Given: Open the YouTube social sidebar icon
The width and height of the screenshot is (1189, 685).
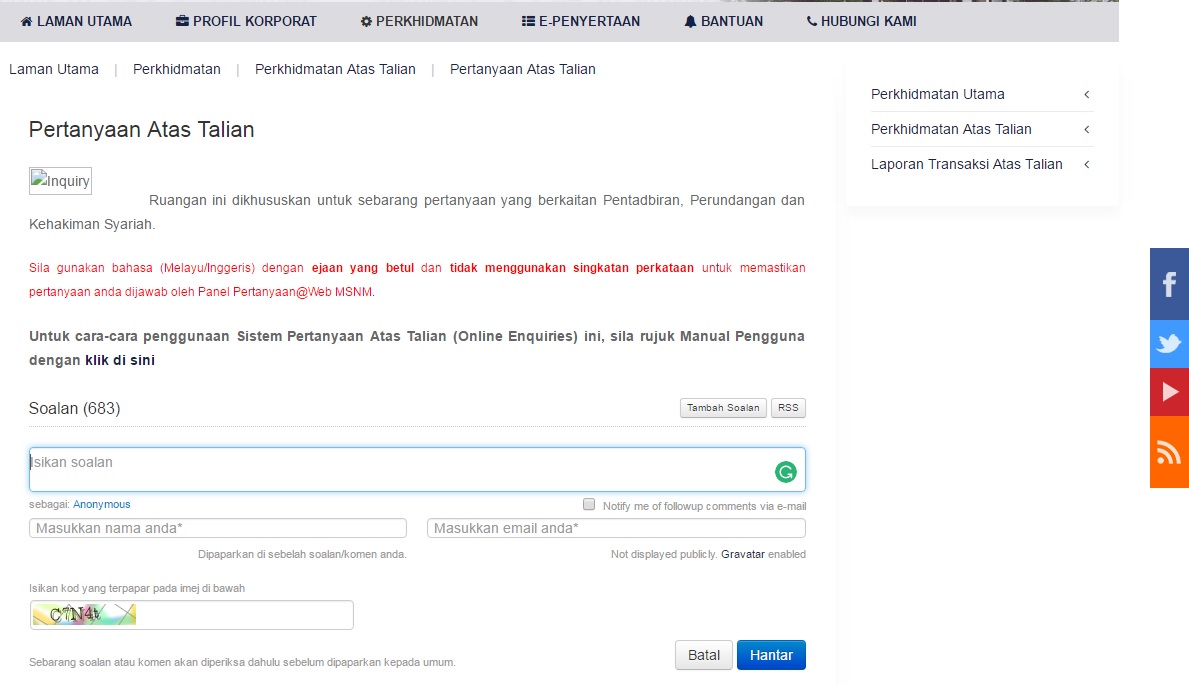Looking at the screenshot, I should [1169, 392].
